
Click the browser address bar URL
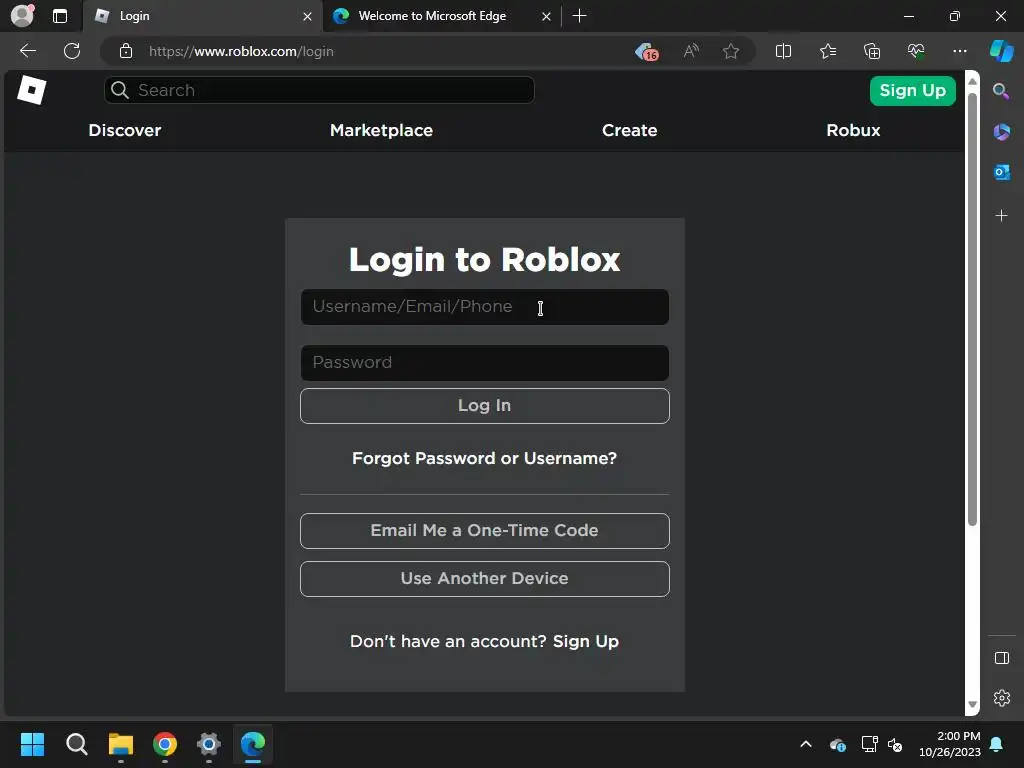pos(241,51)
